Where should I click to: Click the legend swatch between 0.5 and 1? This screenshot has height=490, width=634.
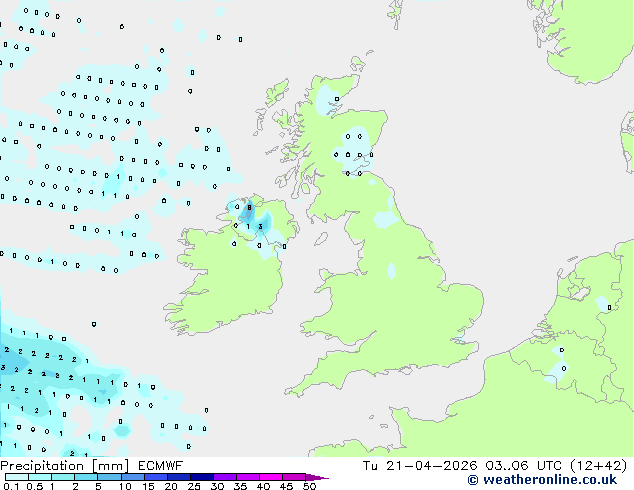point(40,477)
